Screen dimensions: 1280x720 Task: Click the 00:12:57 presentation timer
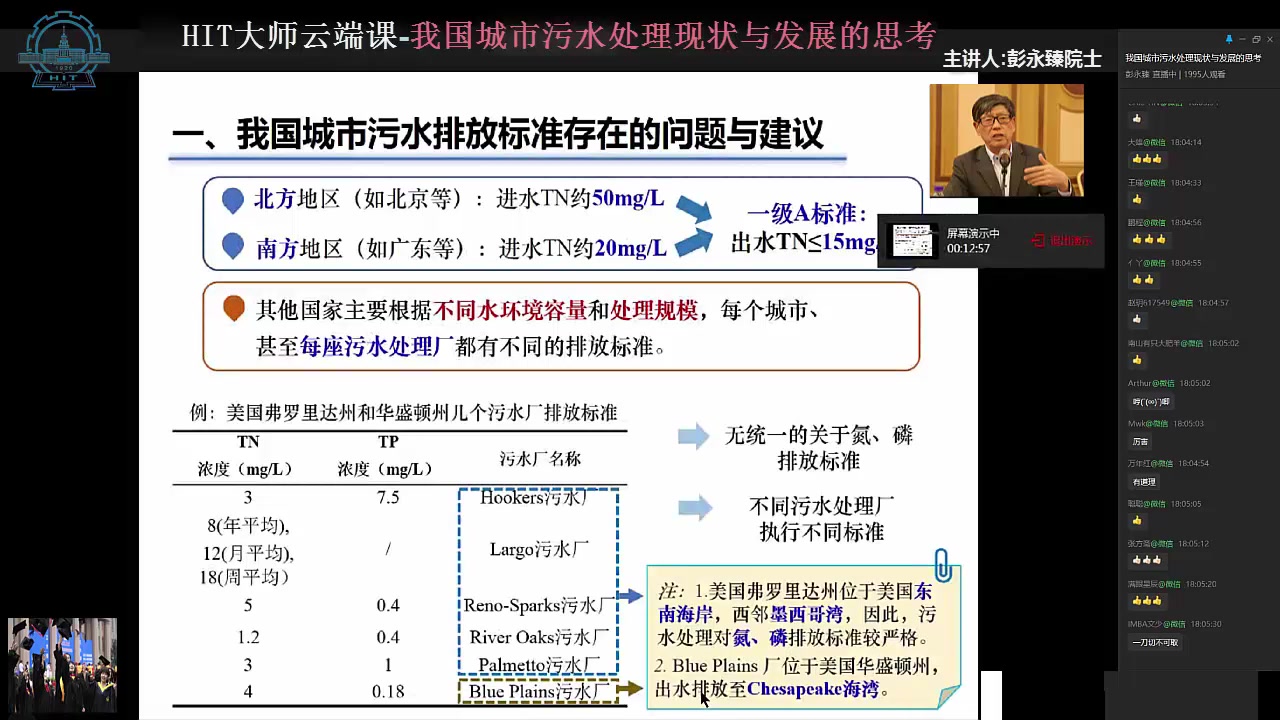tap(968, 248)
